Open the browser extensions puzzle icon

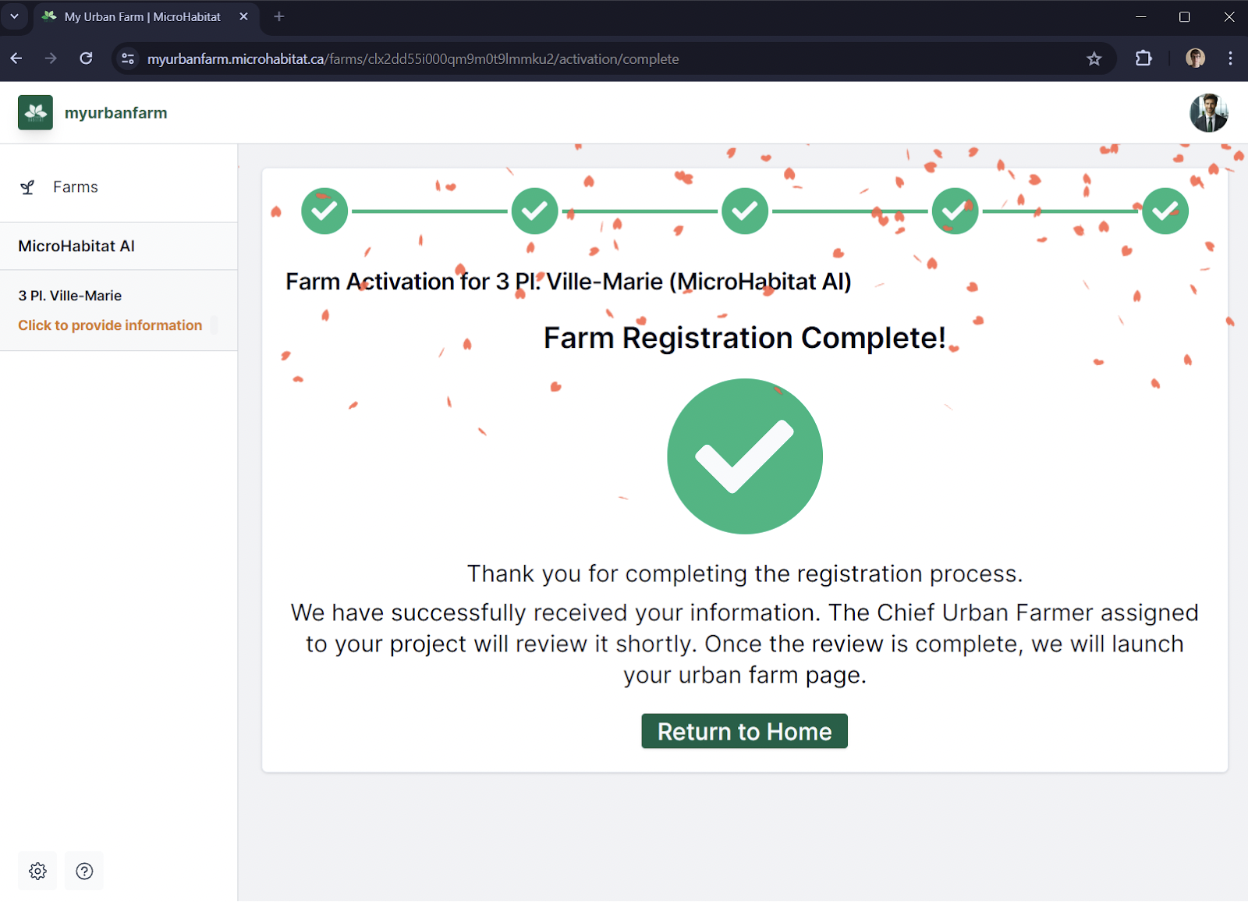click(x=1144, y=59)
